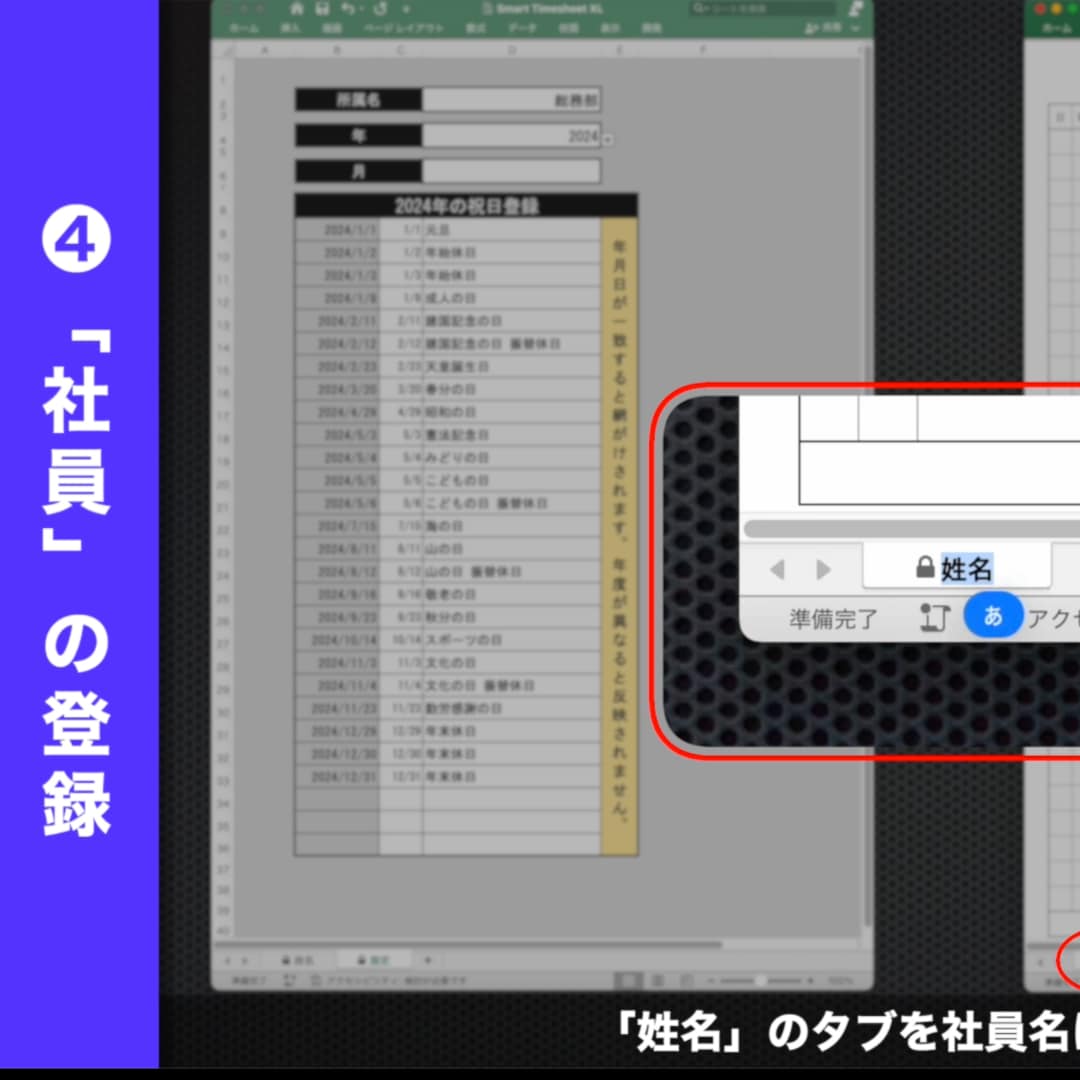The image size is (1080, 1080).
Task: Click the 2024年の祝日登録 header
Action: click(466, 206)
